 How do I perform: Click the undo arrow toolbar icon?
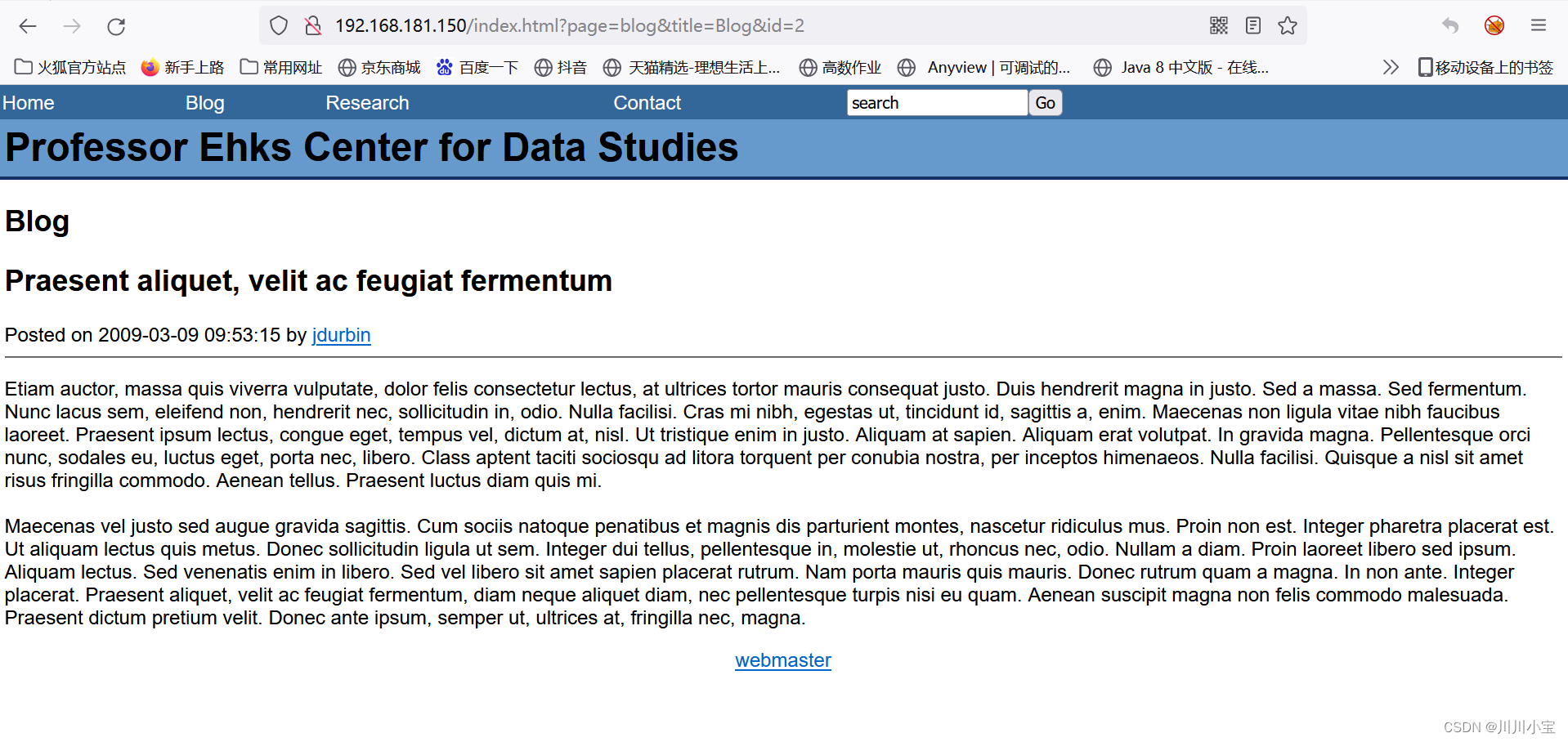click(1450, 26)
